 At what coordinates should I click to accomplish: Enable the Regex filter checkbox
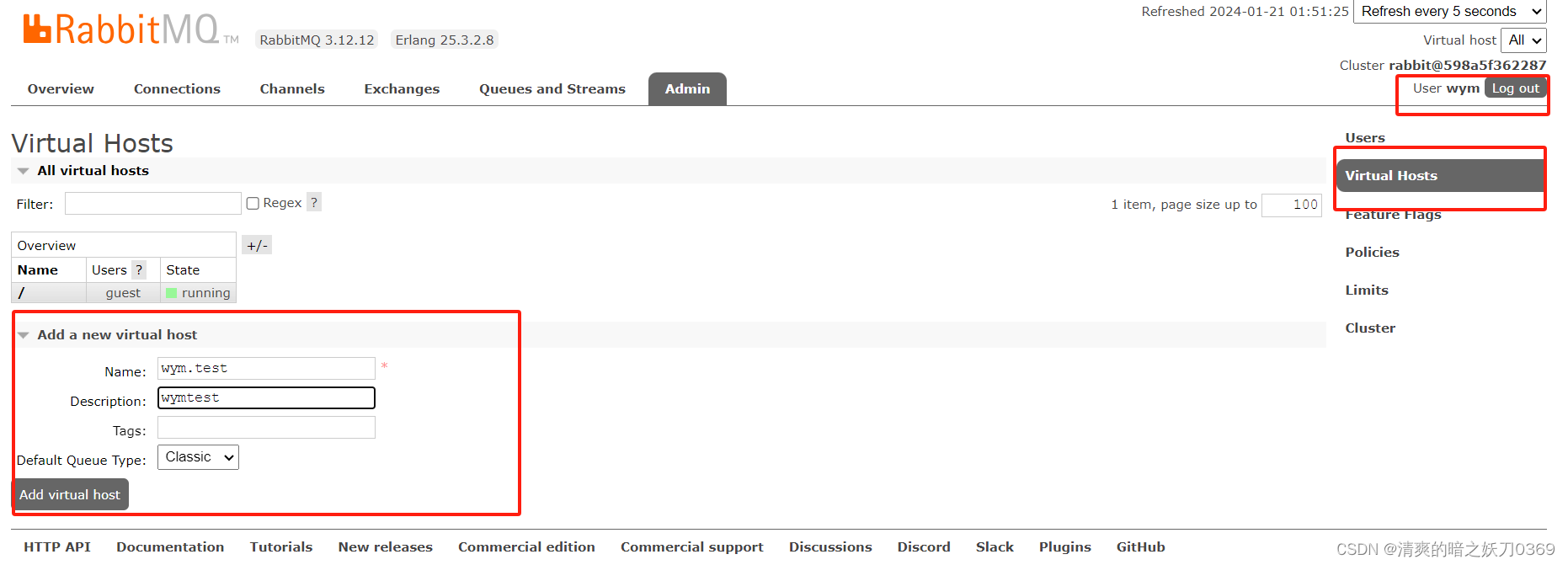[253, 203]
